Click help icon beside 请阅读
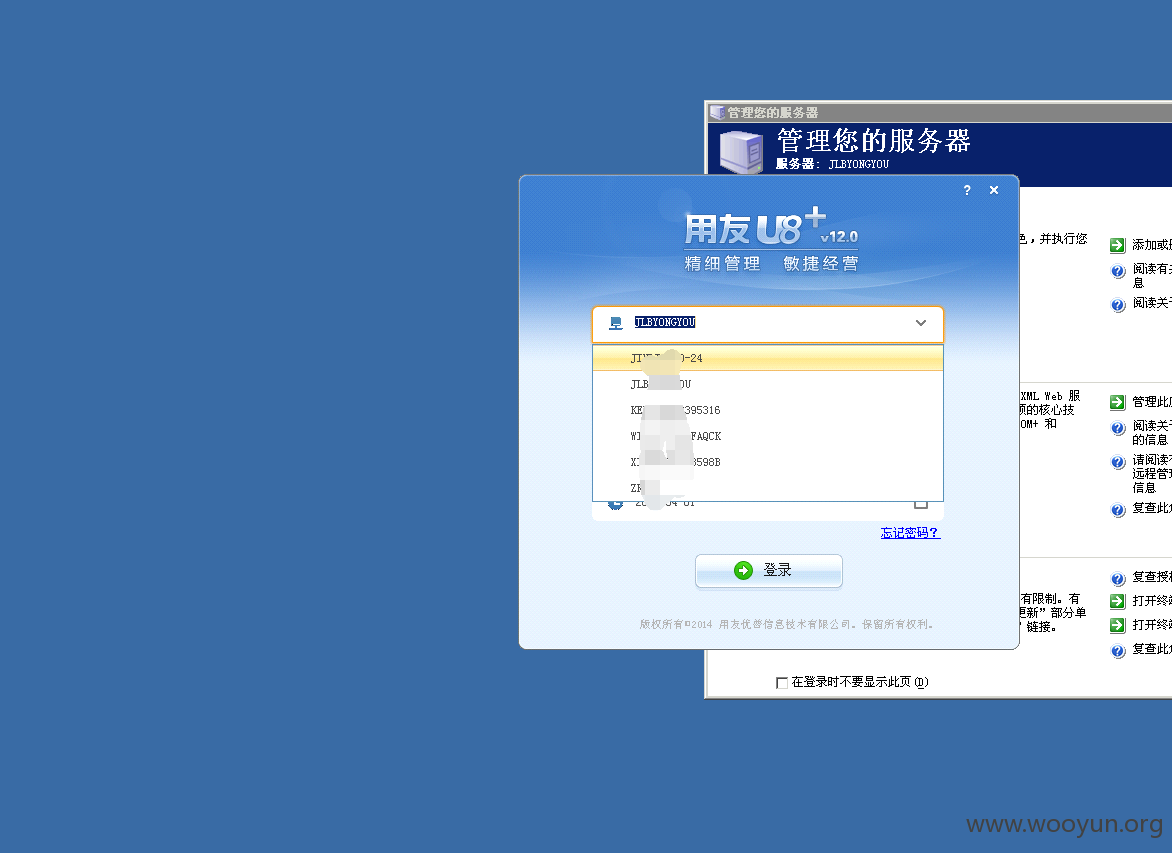1172x853 pixels. (x=1117, y=463)
